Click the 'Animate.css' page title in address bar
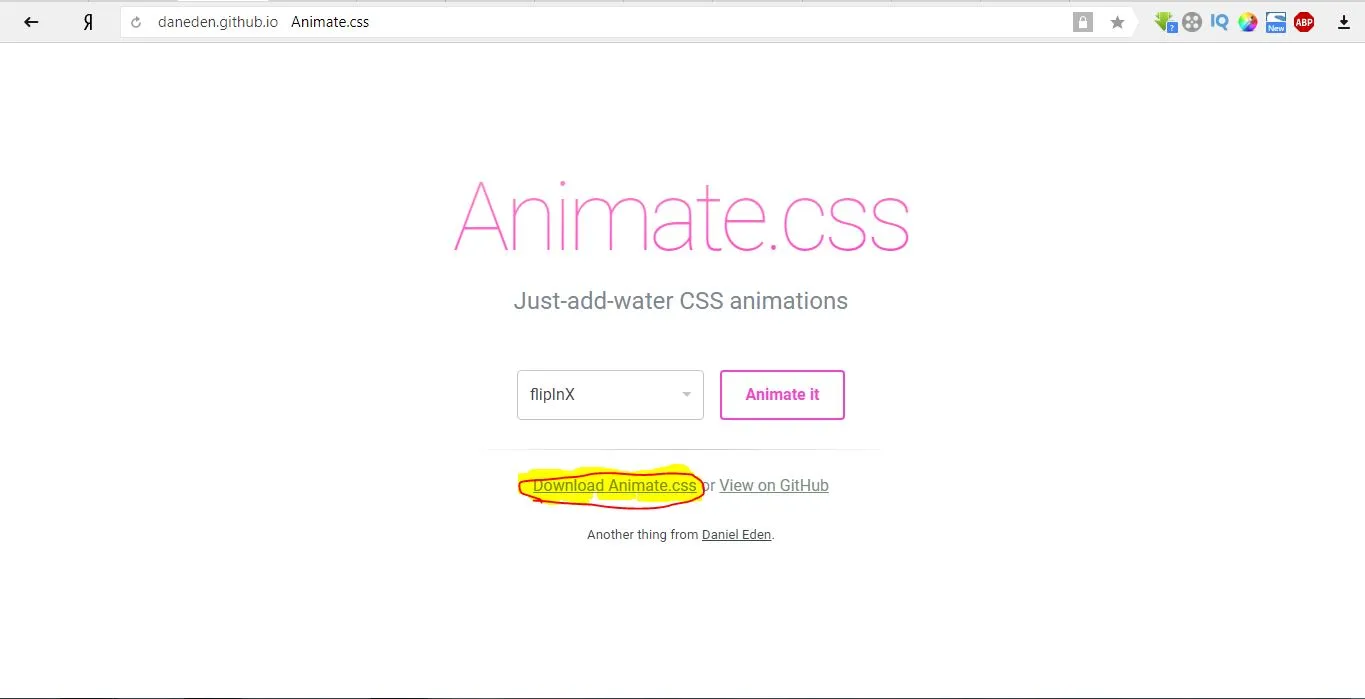 (330, 22)
